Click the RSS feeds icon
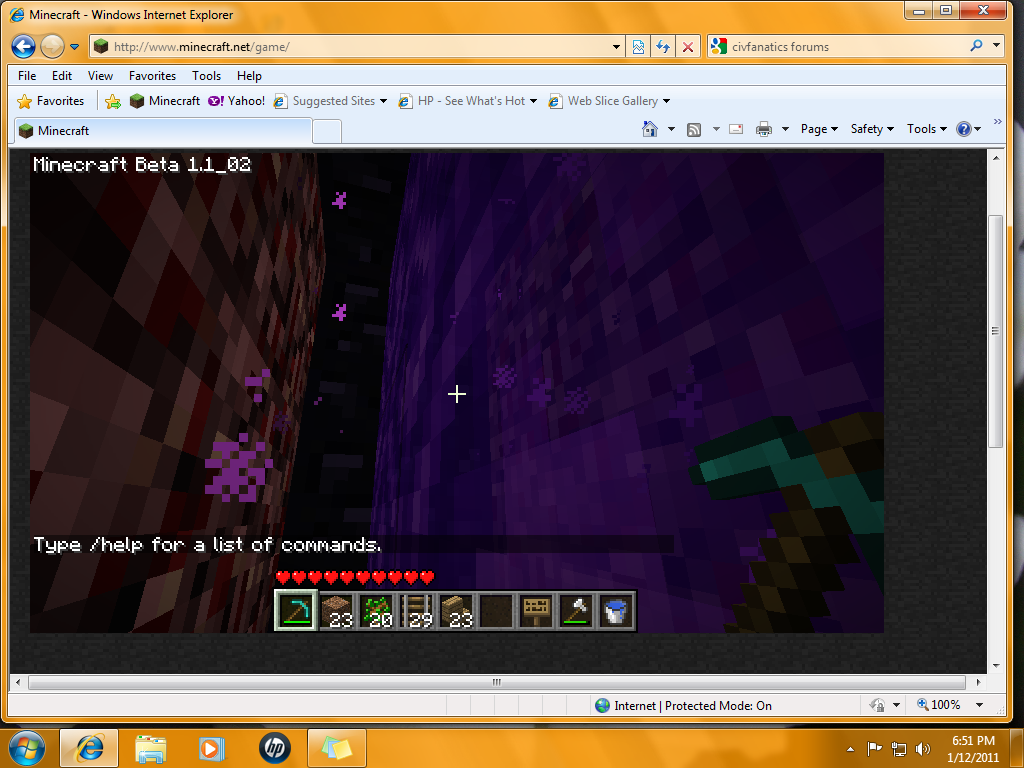 point(694,129)
